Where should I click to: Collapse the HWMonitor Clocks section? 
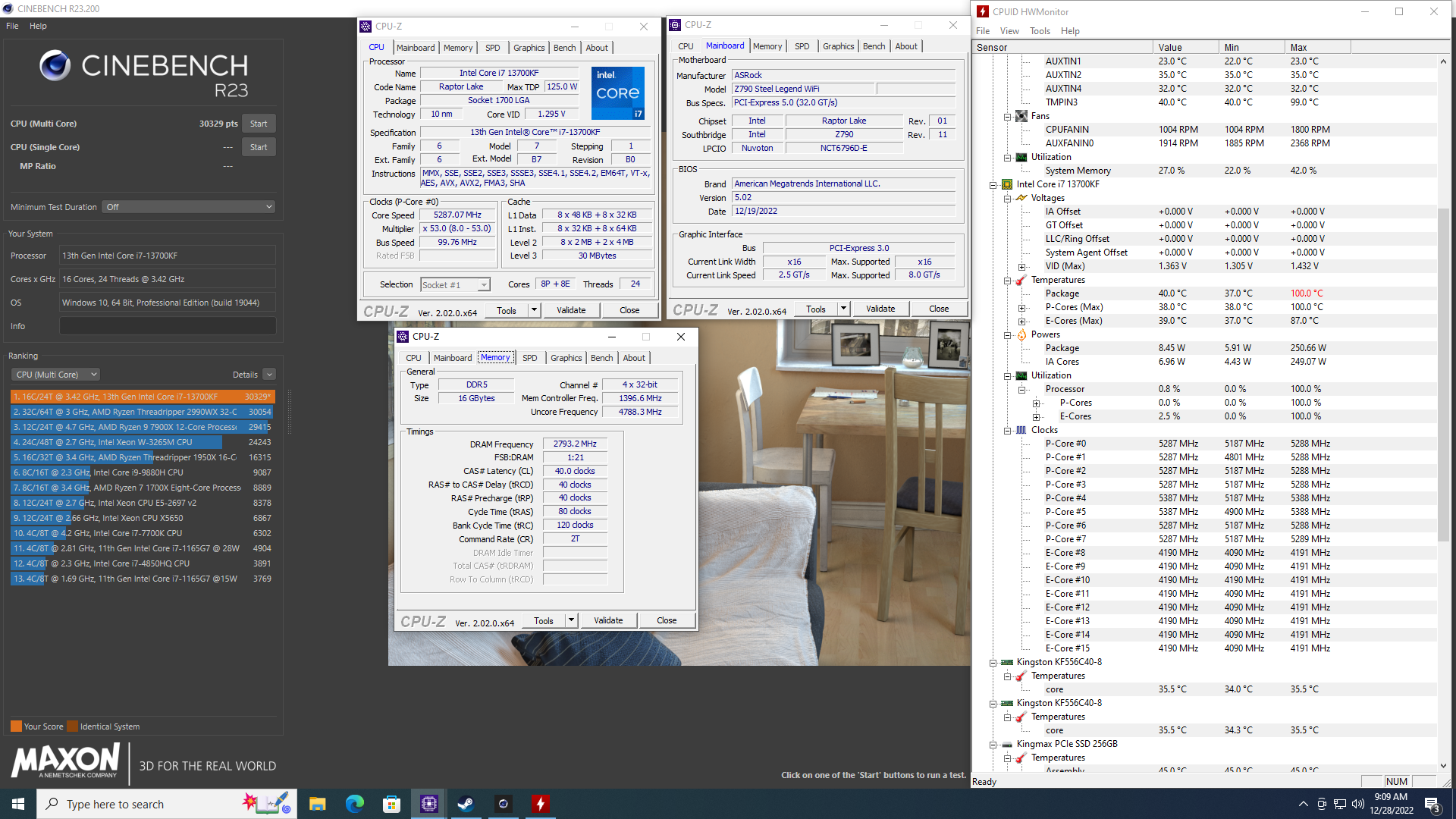coord(1007,431)
